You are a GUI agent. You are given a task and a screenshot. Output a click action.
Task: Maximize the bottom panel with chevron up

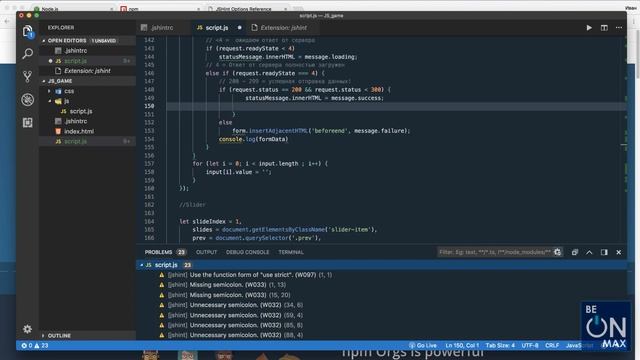tap(589, 252)
